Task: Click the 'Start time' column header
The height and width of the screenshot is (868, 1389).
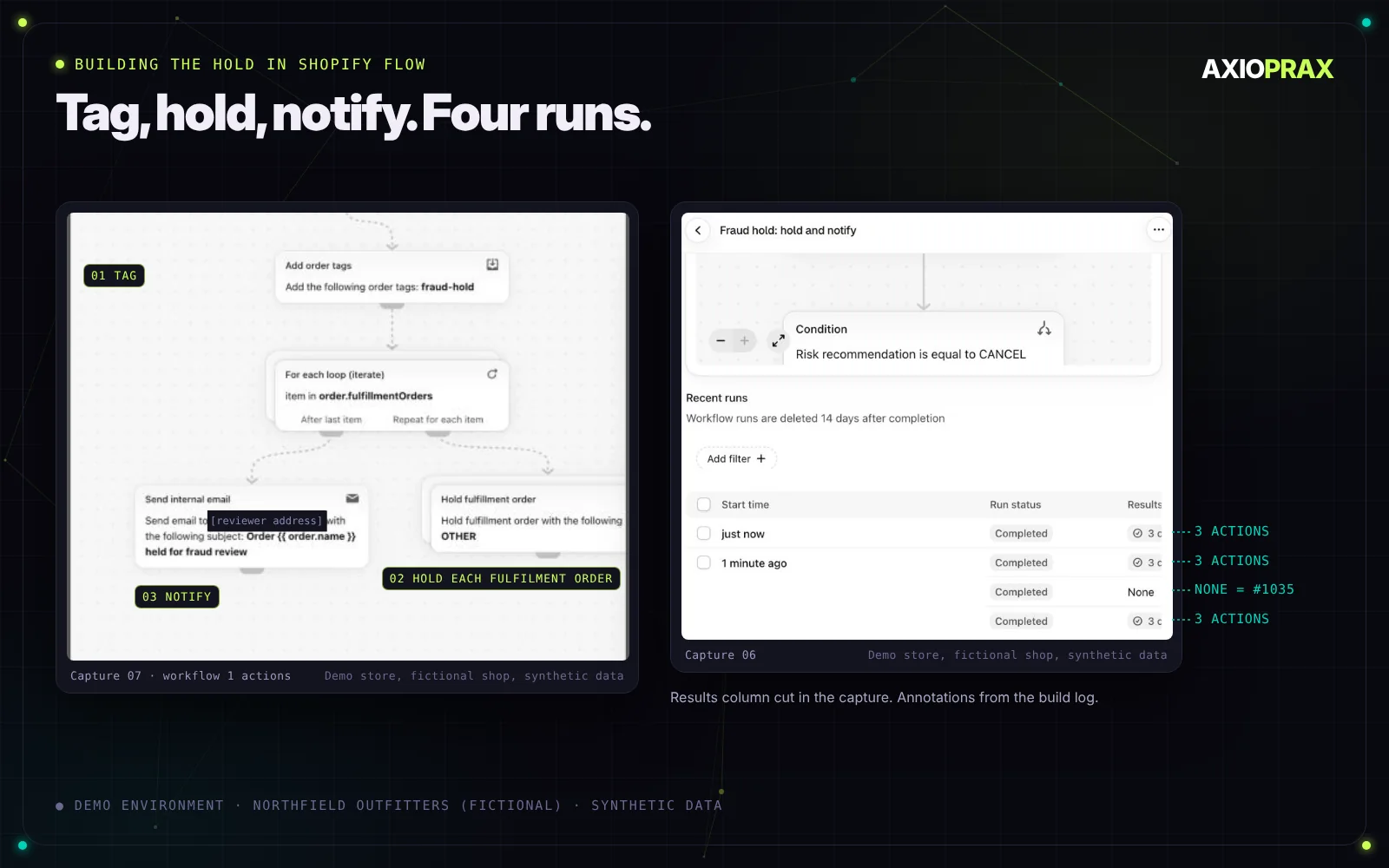Action: (745, 504)
